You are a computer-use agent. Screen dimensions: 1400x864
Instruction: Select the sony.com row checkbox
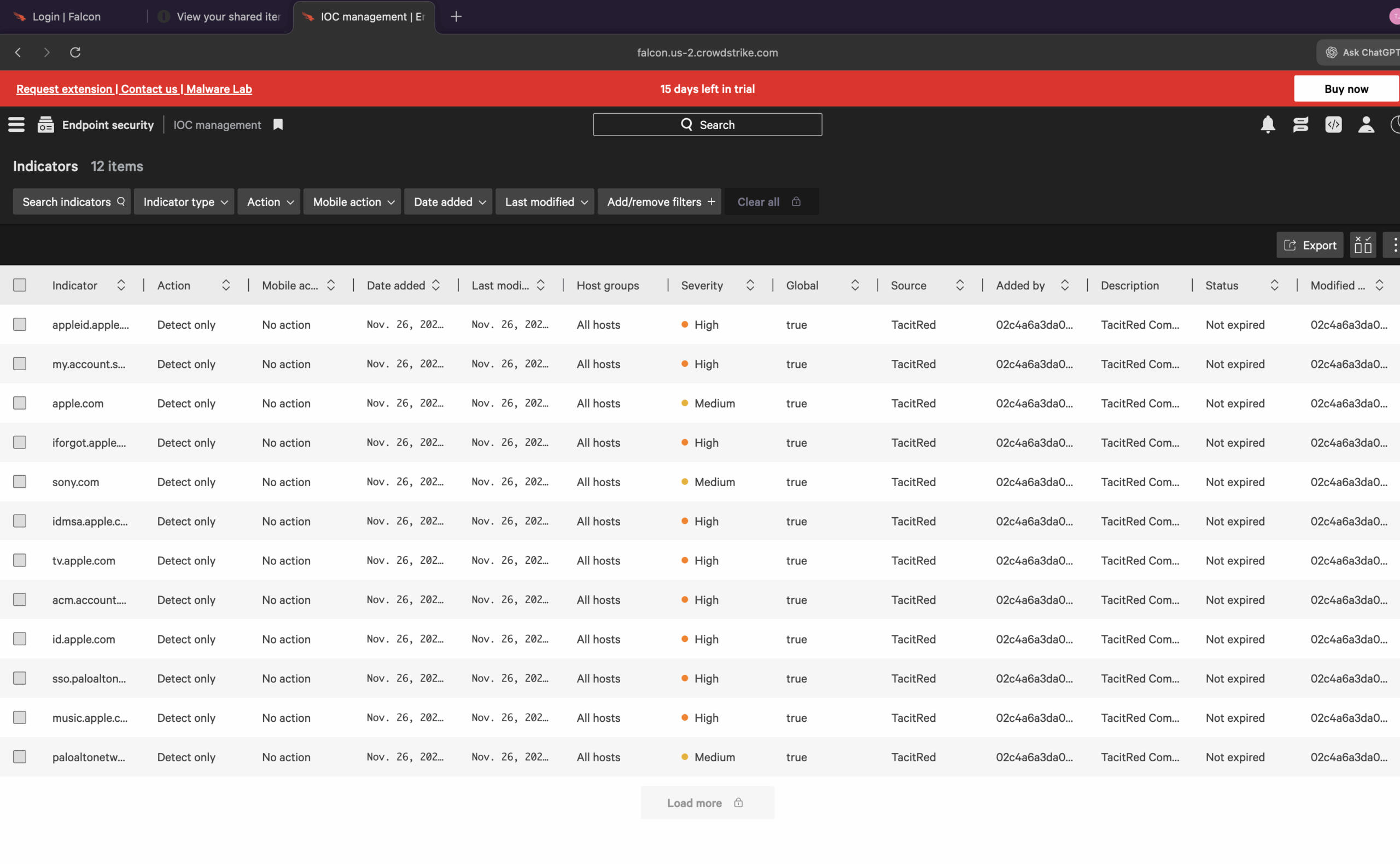point(20,482)
